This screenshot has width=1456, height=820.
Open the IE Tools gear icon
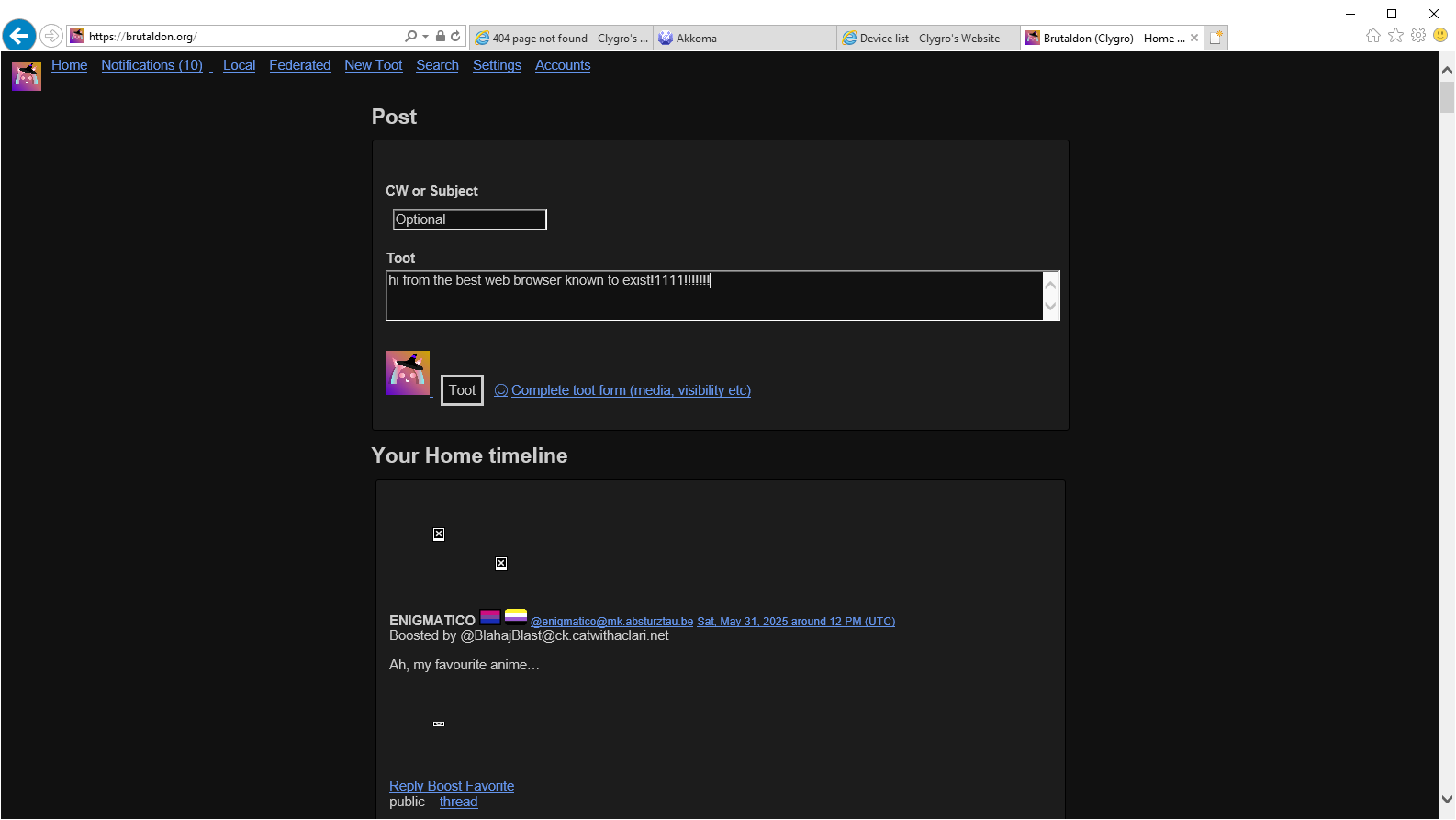[1418, 36]
